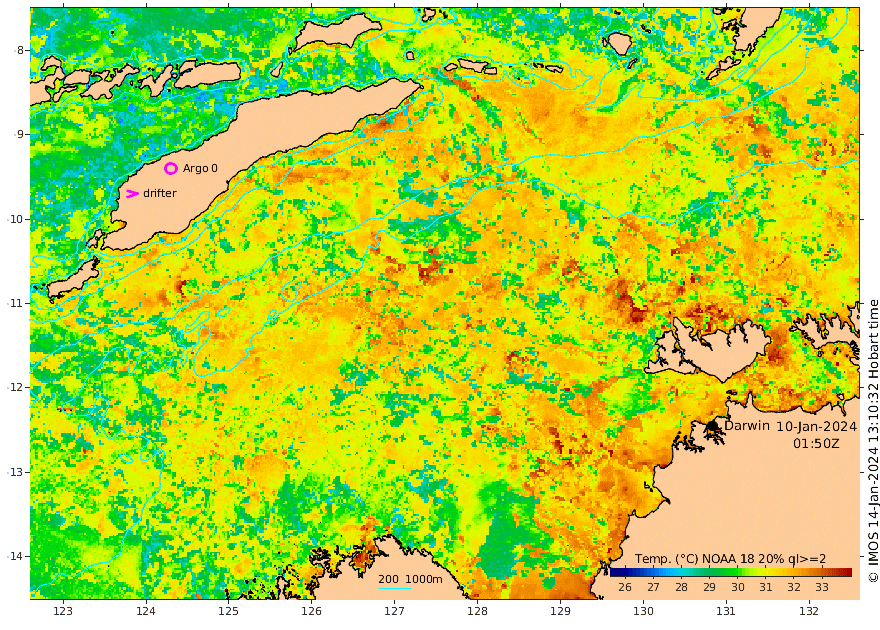Click latitude label -14 on left axis
Image resolution: width=880 pixels, height=630 pixels.
pyautogui.click(x=16, y=557)
